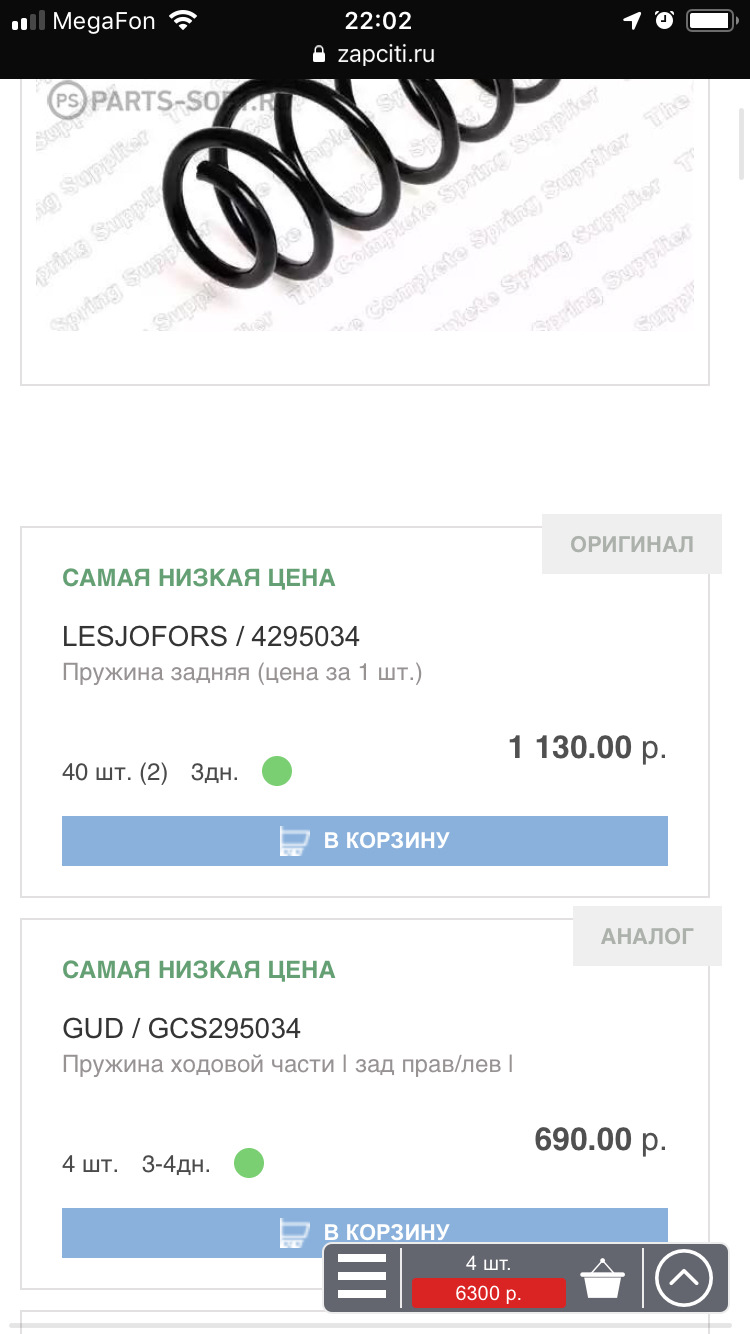Viewport: 750px width, 1334px height.
Task: Tap the scroll-to-top arrow button
Action: click(683, 1278)
